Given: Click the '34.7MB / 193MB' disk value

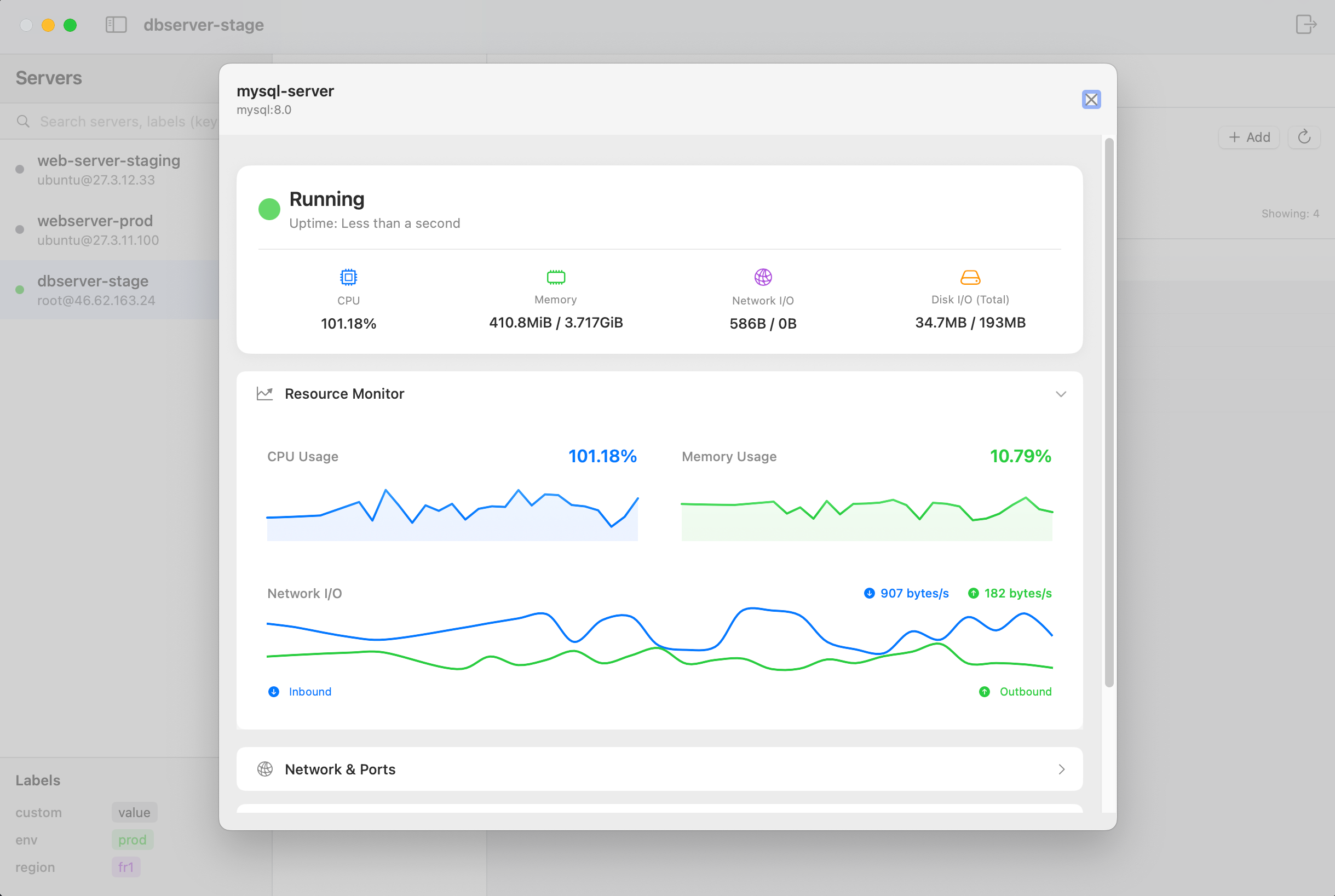Looking at the screenshot, I should 970,323.
